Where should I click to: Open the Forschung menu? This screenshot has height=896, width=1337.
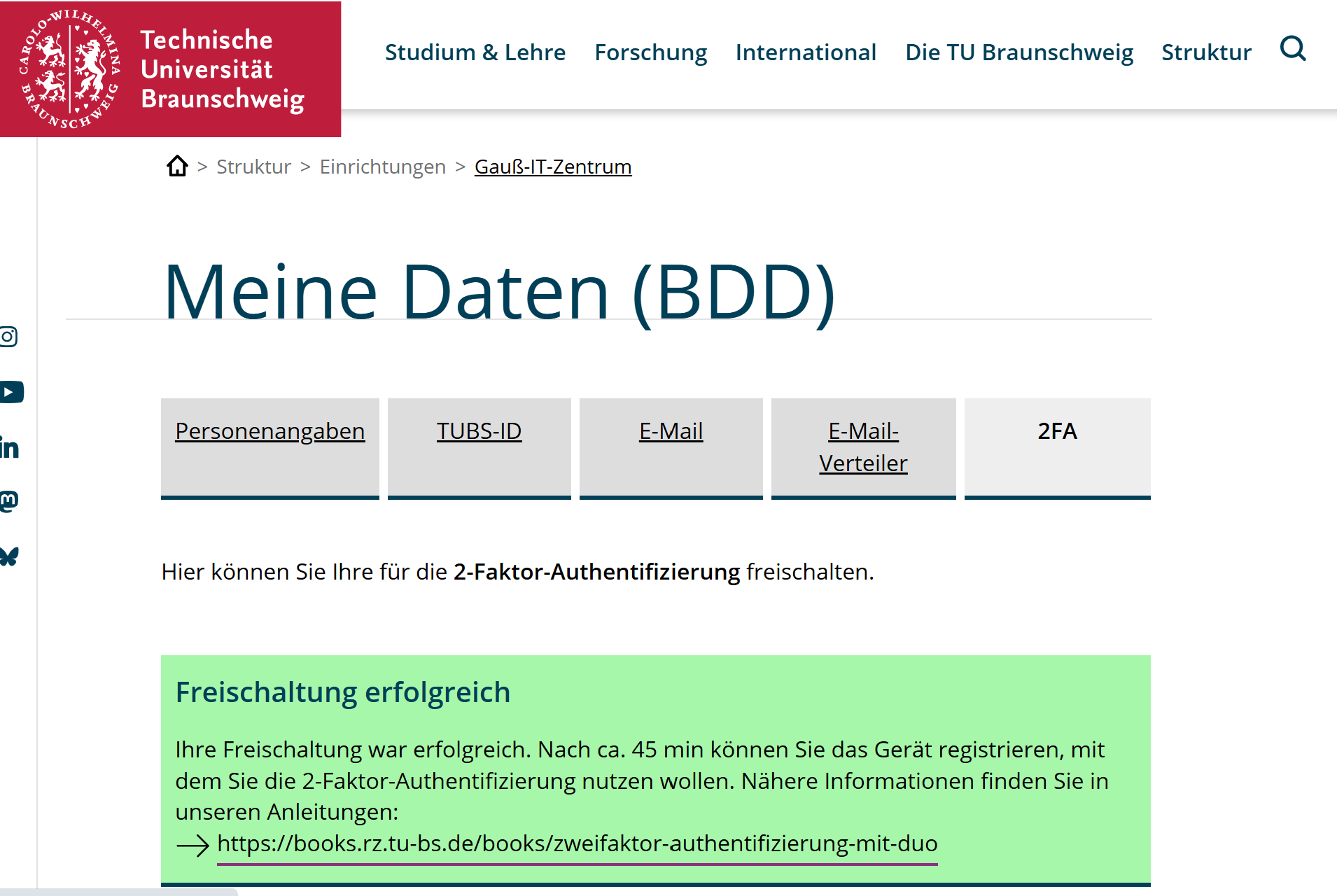pos(650,52)
